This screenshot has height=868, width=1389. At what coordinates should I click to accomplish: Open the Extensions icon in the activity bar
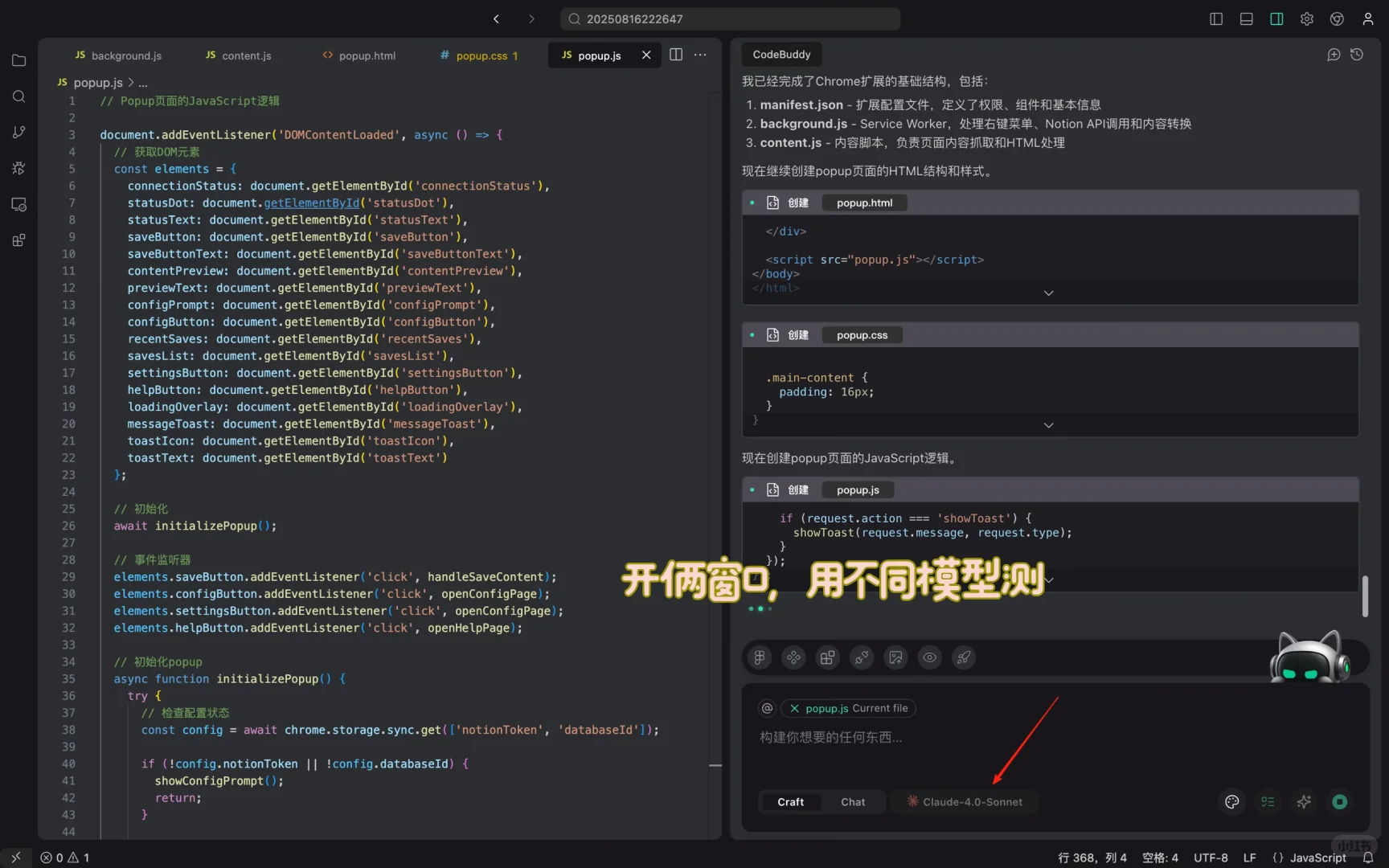[18, 240]
